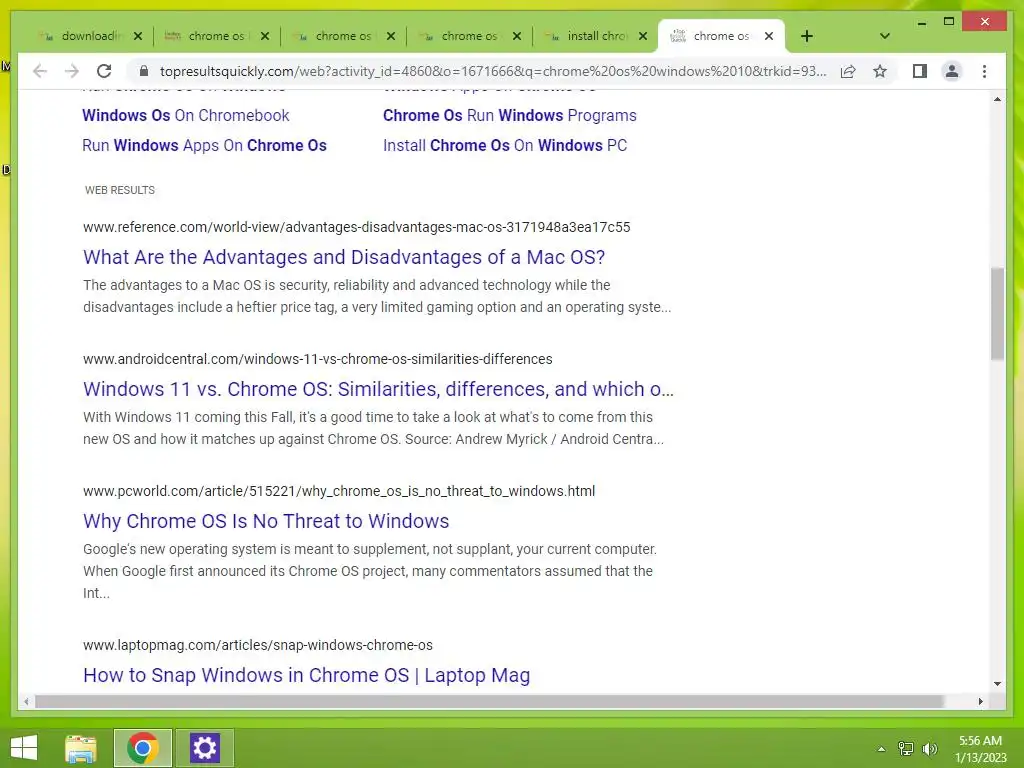Open Chrome profile avatar menu
1024x768 pixels.
click(x=952, y=71)
